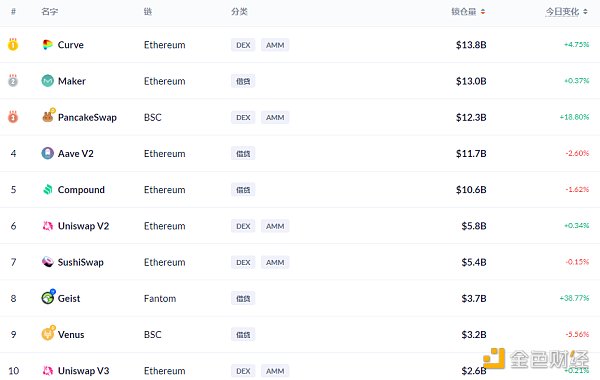The height and width of the screenshot is (380, 600).
Task: Sort by locked value column arrow
Action: pyautogui.click(x=483, y=12)
